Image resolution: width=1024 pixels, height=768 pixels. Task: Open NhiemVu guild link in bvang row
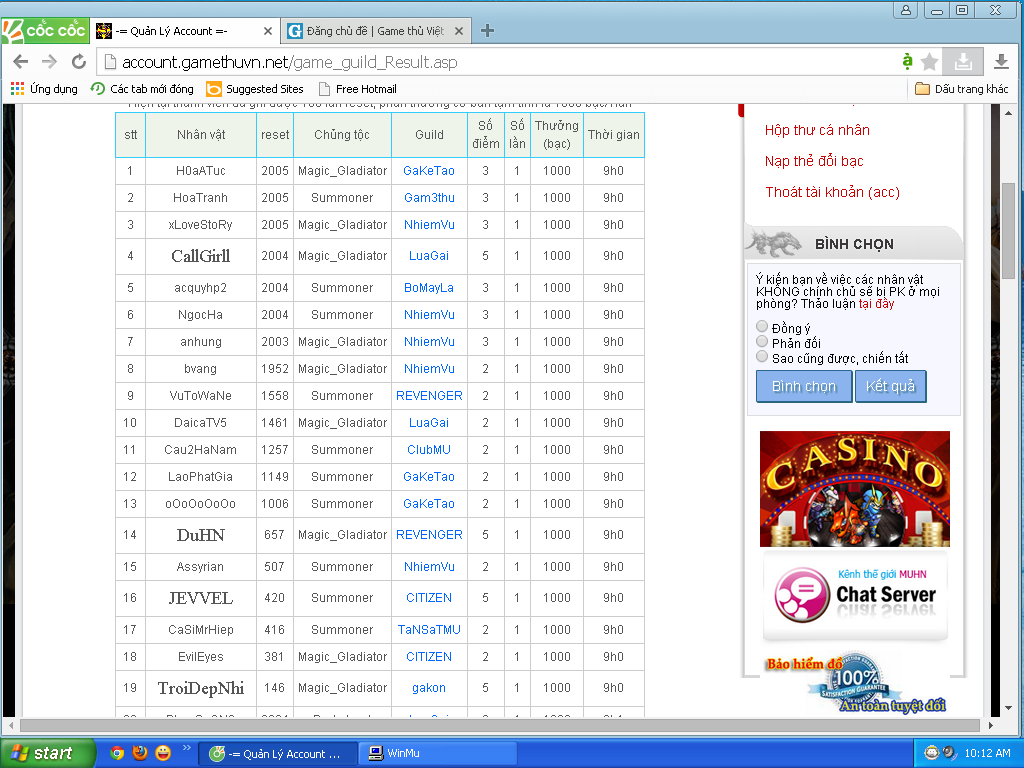(x=429, y=369)
